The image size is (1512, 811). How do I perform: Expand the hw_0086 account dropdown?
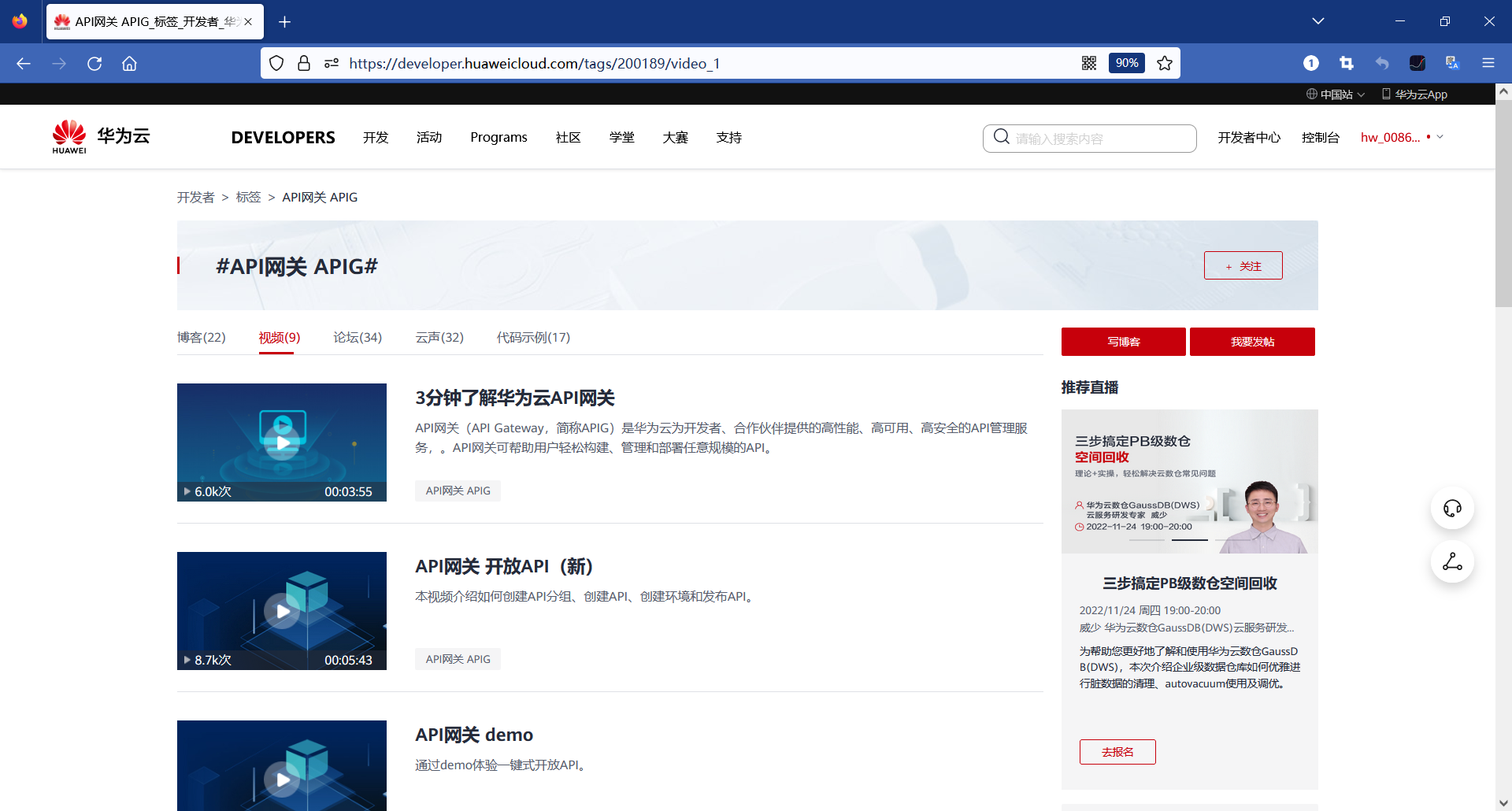click(1439, 137)
